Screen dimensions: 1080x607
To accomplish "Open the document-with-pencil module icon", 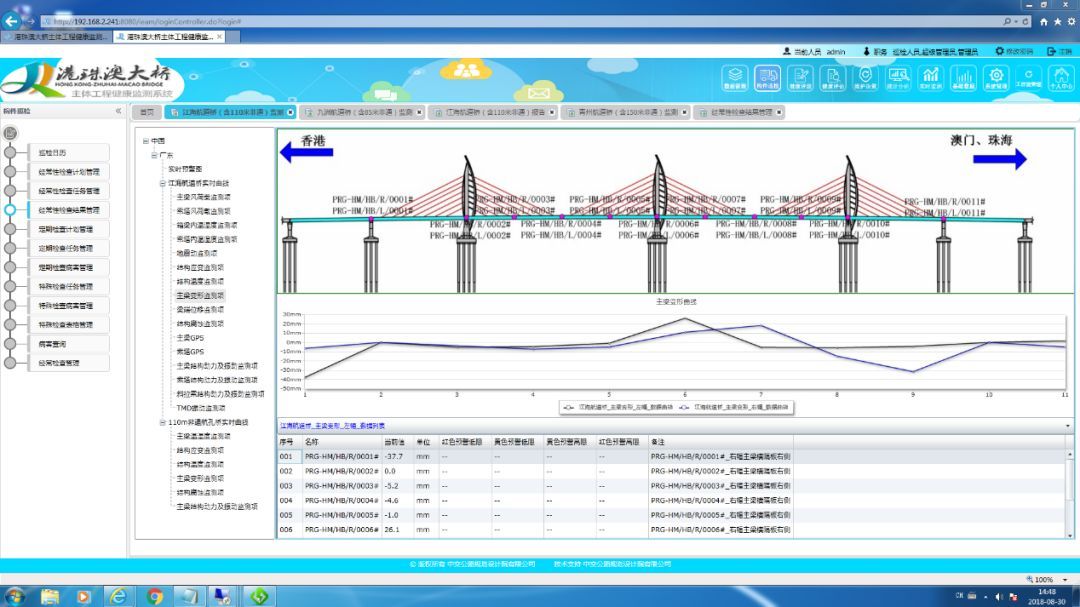I will pyautogui.click(x=800, y=78).
